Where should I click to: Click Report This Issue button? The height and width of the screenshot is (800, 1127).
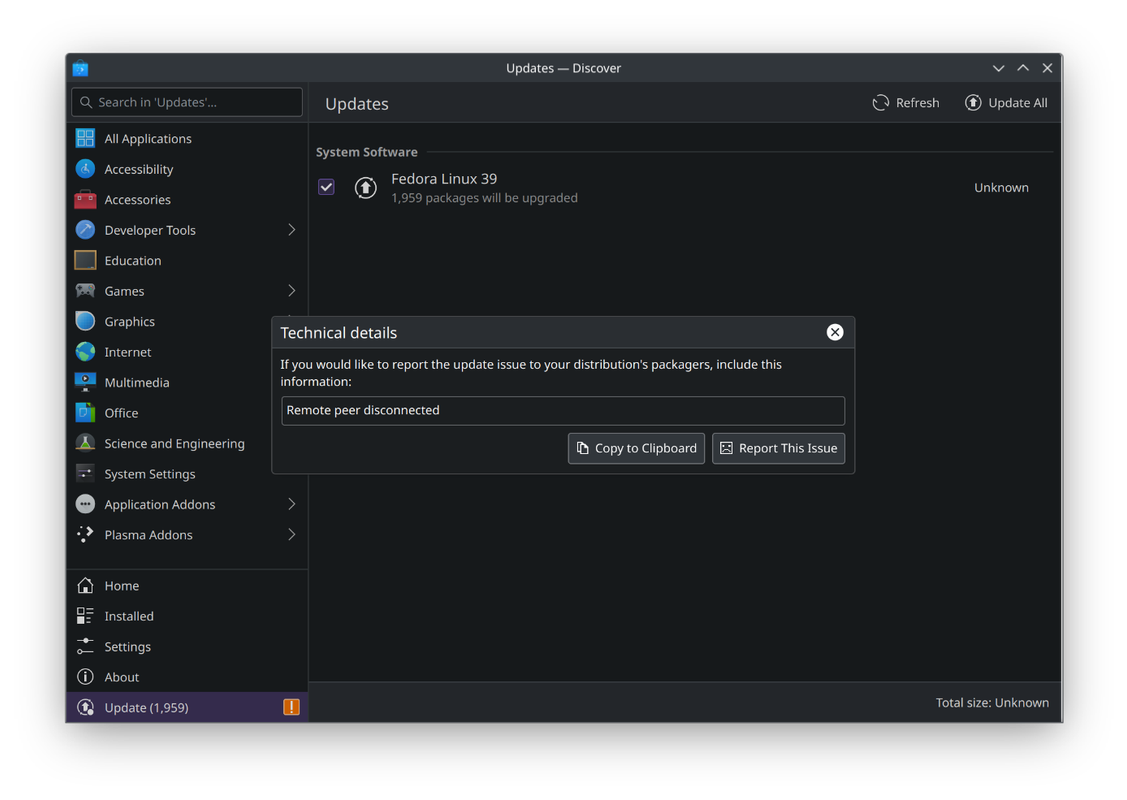pyautogui.click(x=778, y=448)
